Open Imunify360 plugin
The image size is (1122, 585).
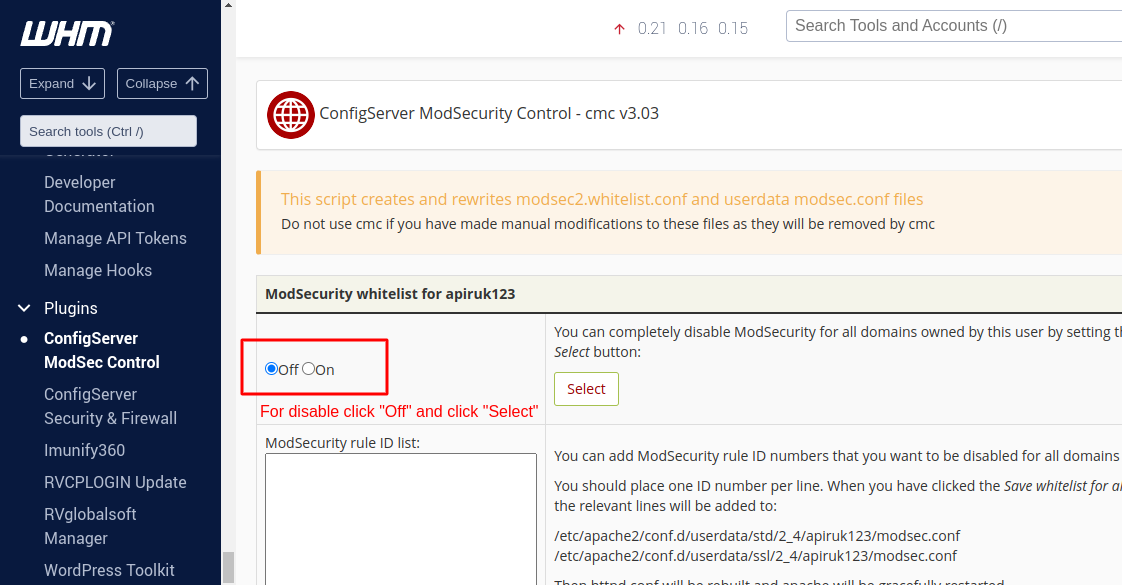84,451
